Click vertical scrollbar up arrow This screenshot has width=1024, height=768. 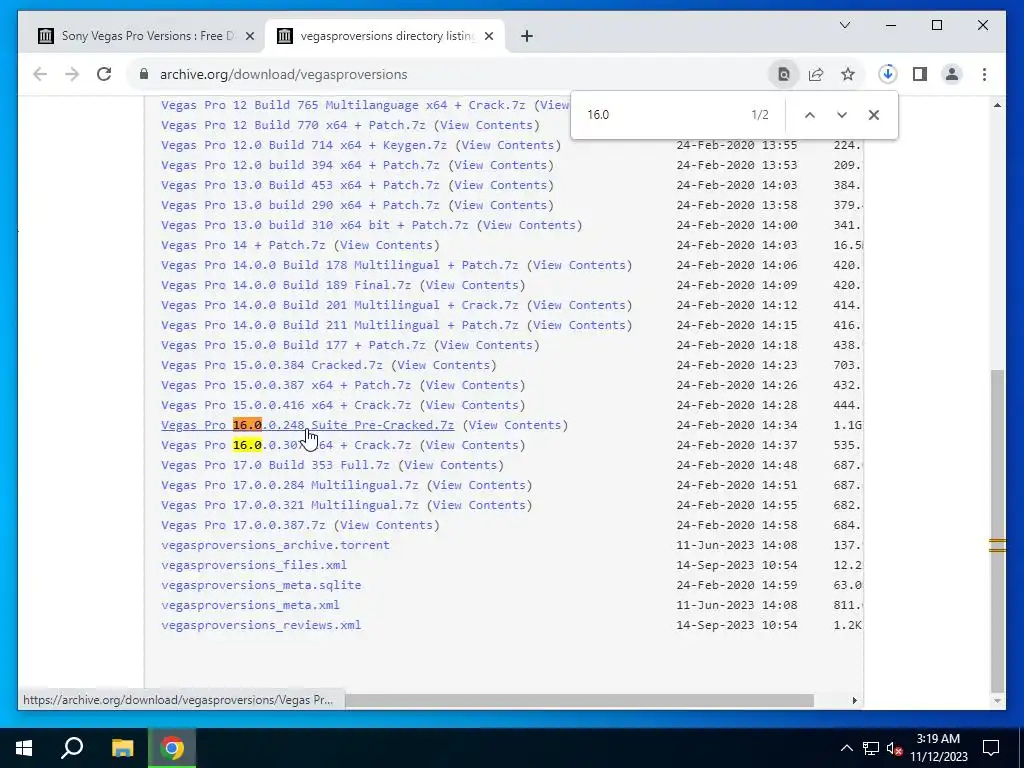pos(997,105)
